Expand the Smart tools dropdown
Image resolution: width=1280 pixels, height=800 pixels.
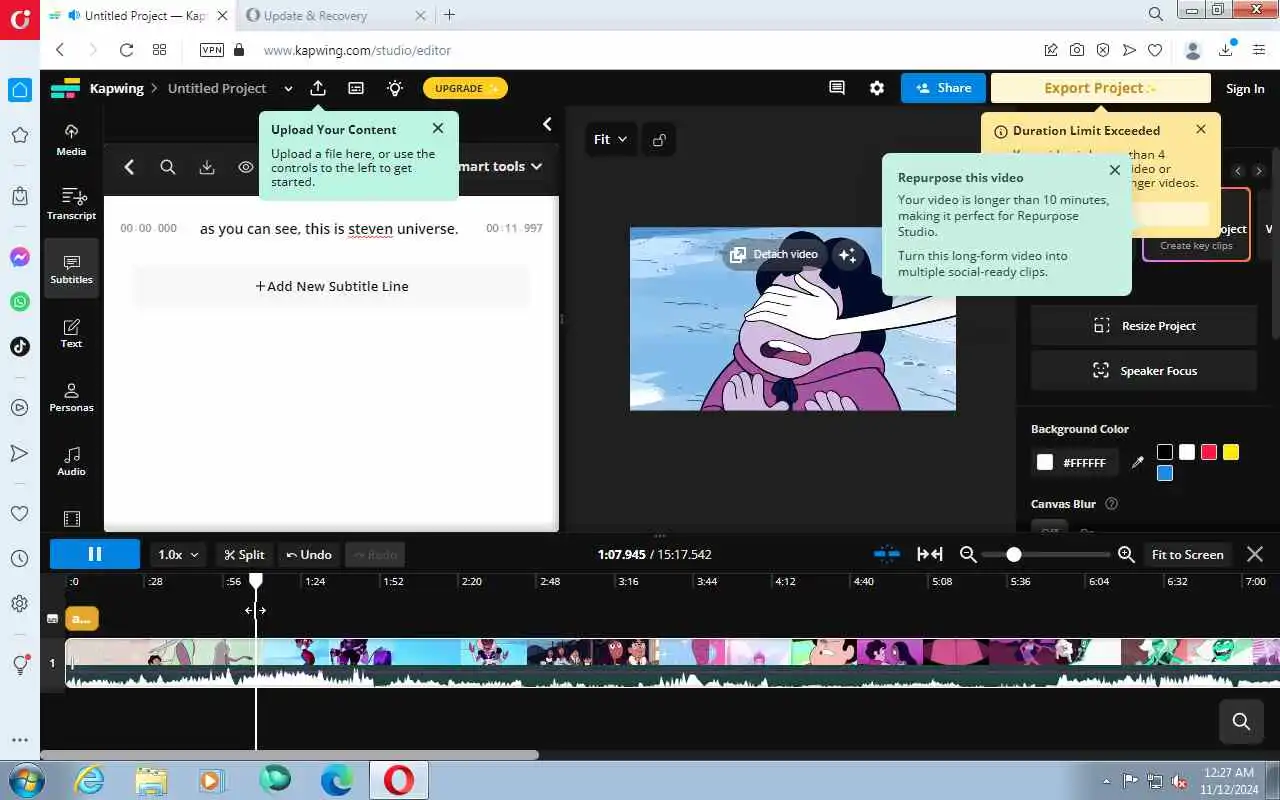click(x=500, y=167)
